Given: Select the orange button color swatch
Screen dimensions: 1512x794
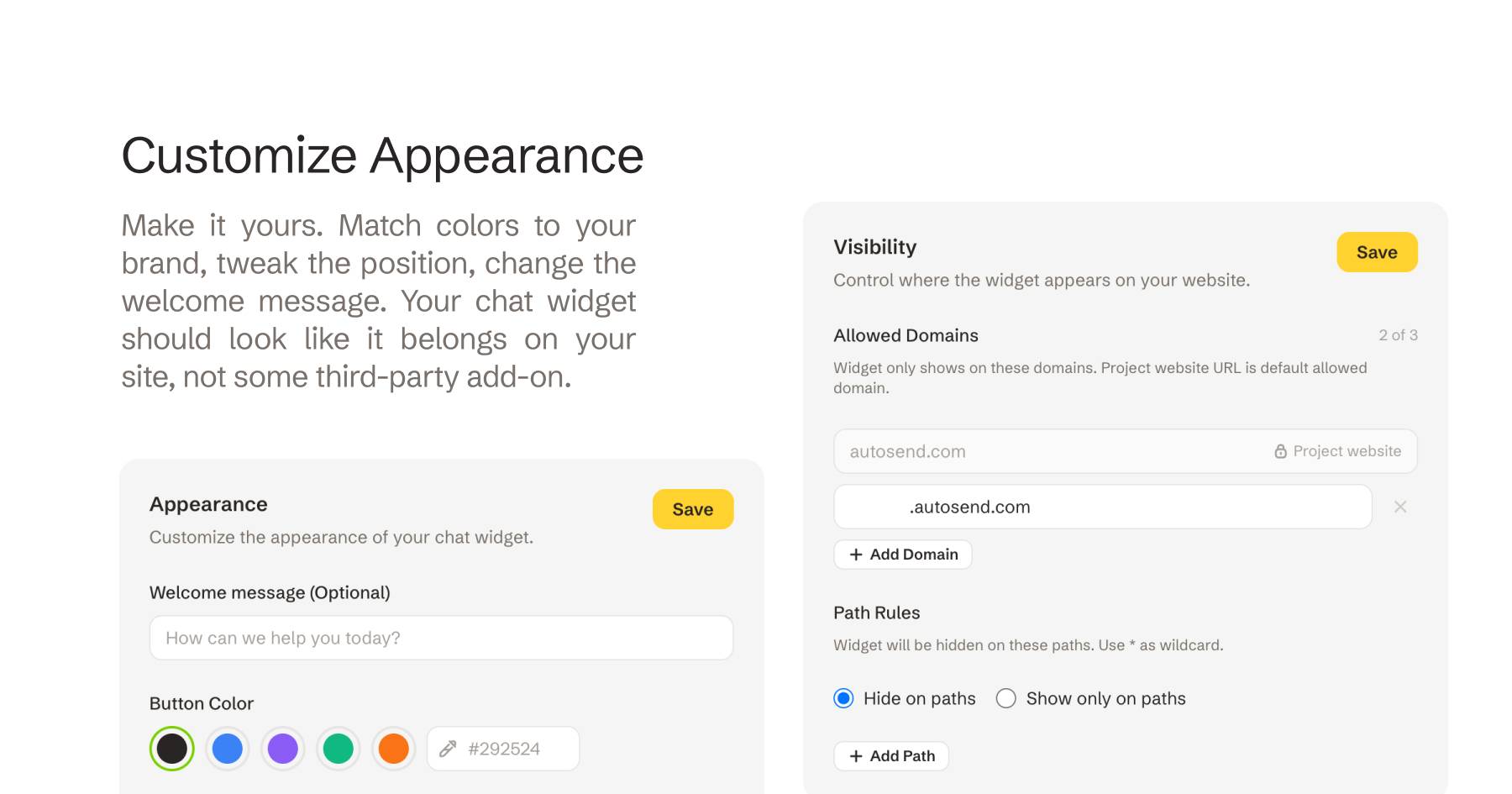Looking at the screenshot, I should 394,749.
